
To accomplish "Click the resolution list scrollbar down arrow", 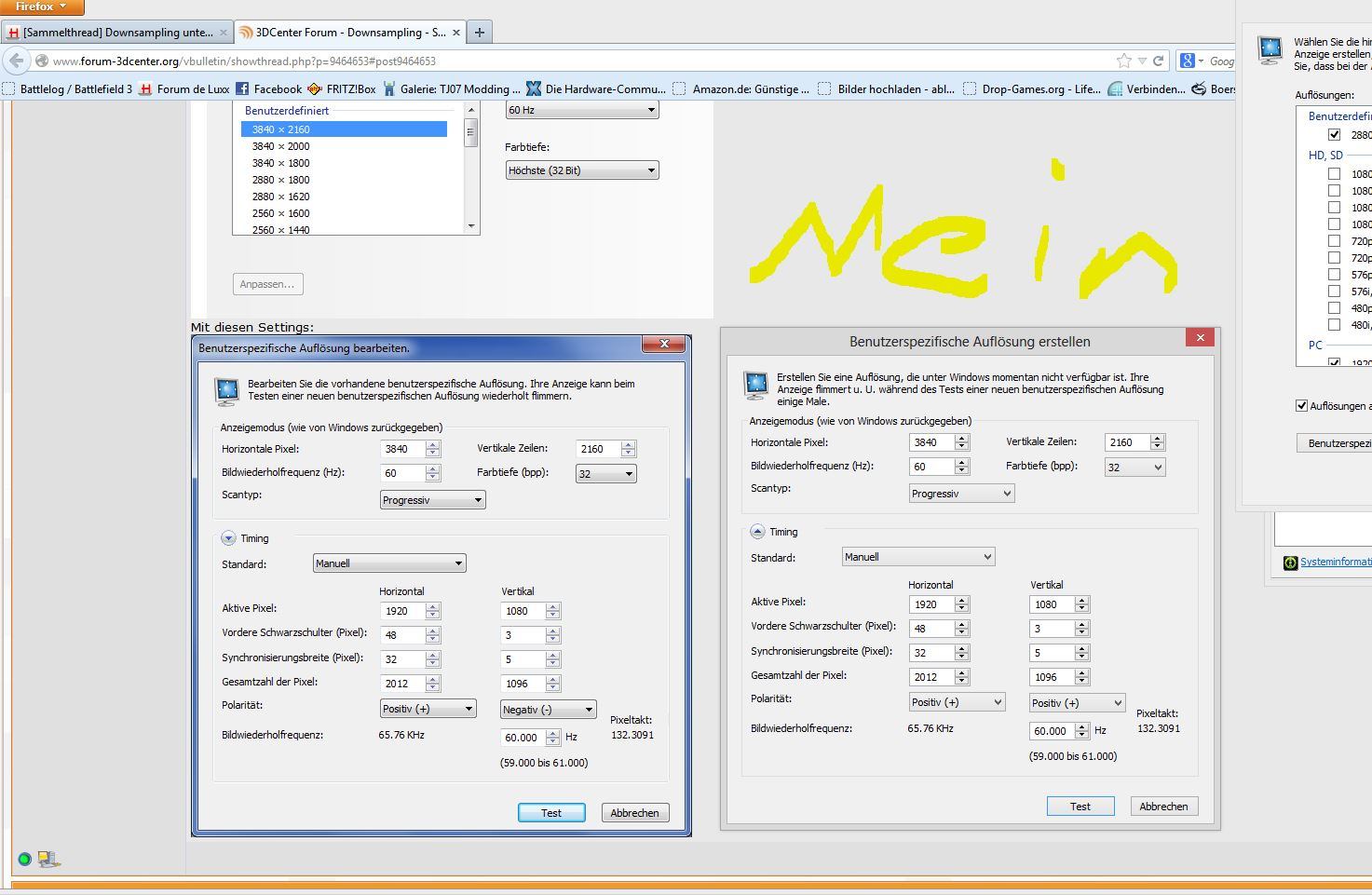I will tap(470, 225).
